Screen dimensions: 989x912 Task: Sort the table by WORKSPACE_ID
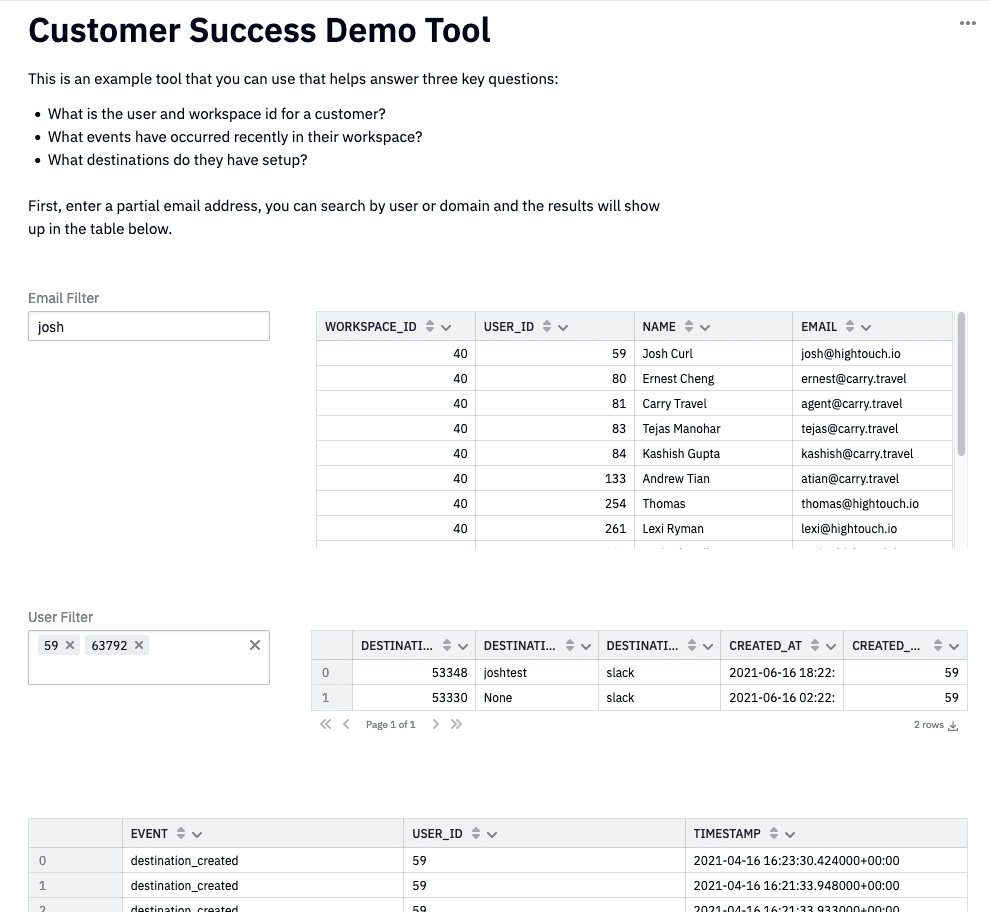pyautogui.click(x=430, y=327)
